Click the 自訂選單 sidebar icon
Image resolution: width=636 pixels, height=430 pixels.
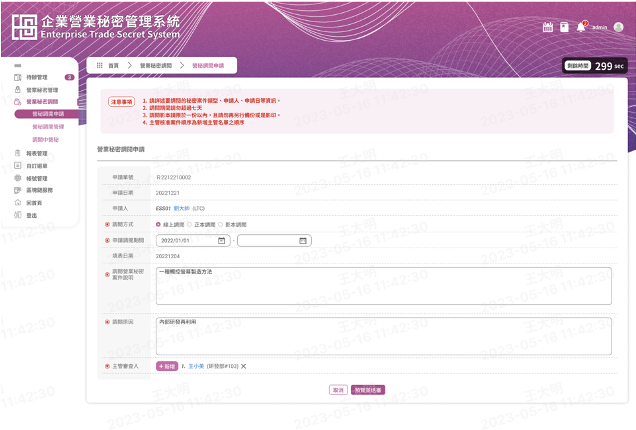click(x=17, y=166)
